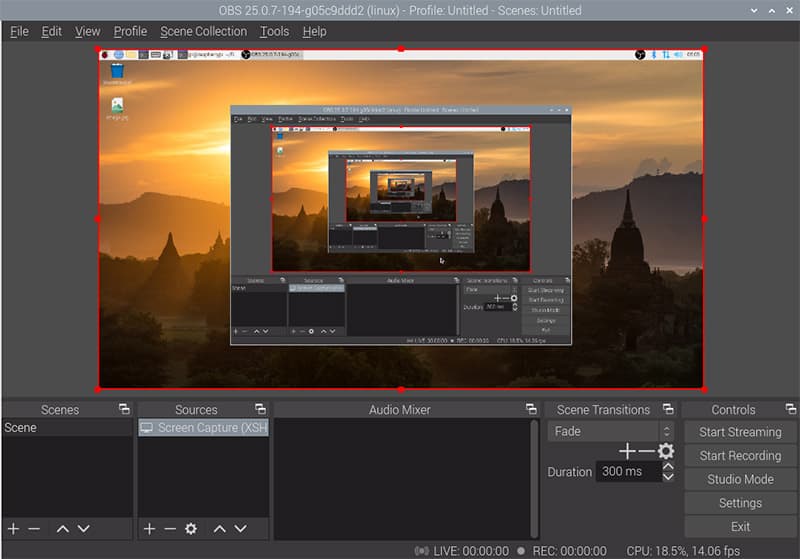
Task: Decrease the Duration with the down arrow
Action: pyautogui.click(x=668, y=477)
